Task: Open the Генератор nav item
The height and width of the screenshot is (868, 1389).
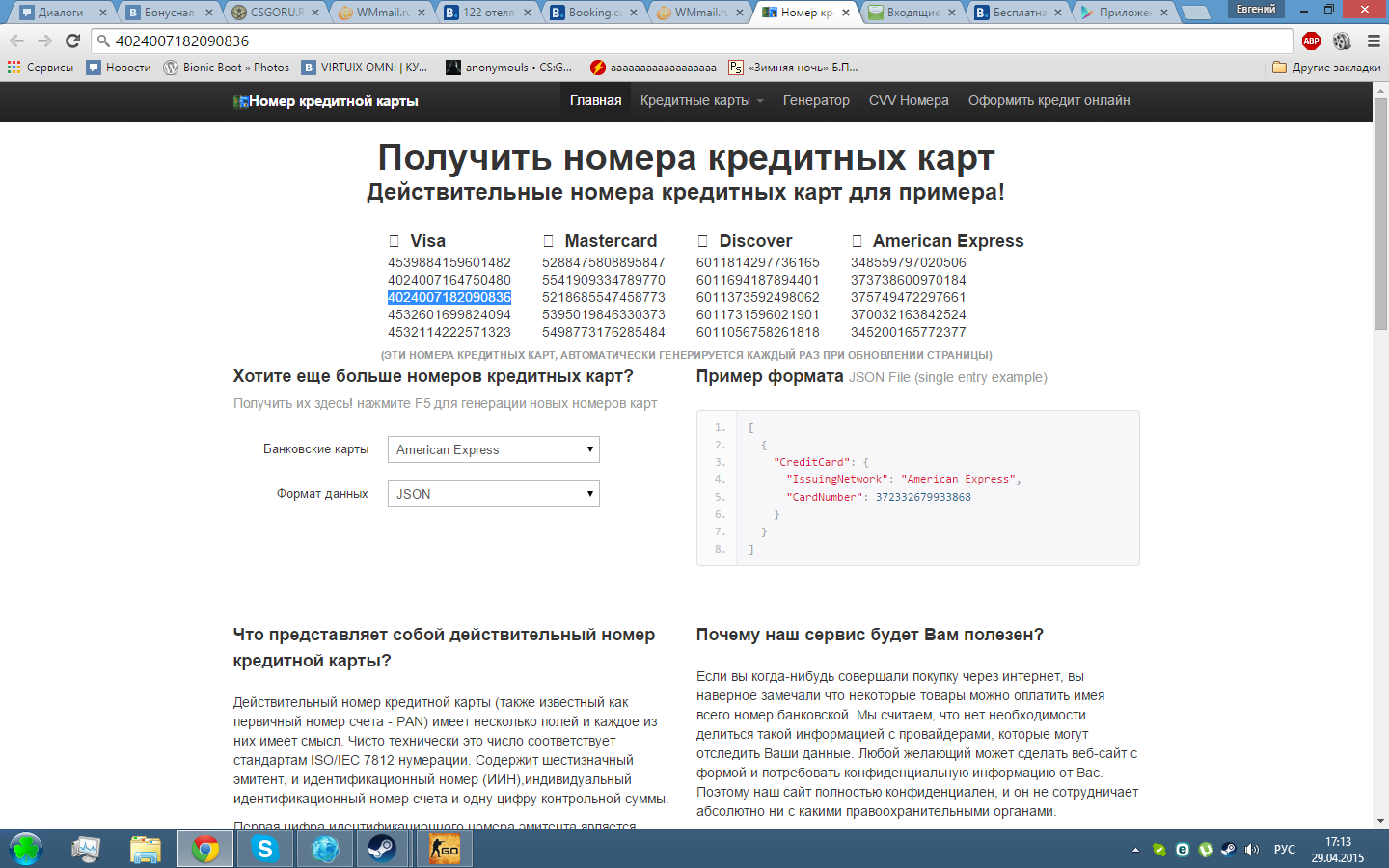Action: point(816,101)
